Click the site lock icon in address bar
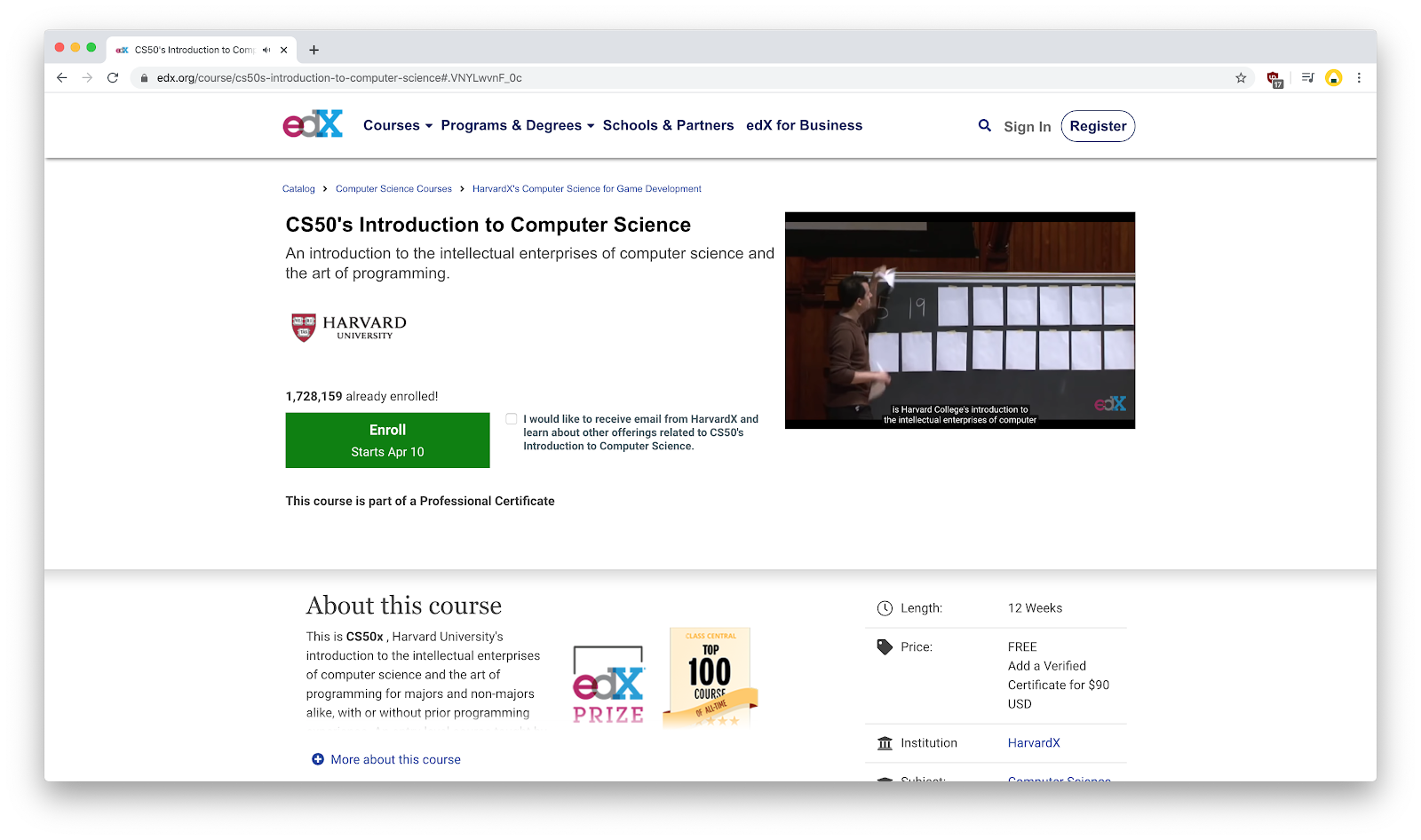This screenshot has height=840, width=1421. pos(144,78)
